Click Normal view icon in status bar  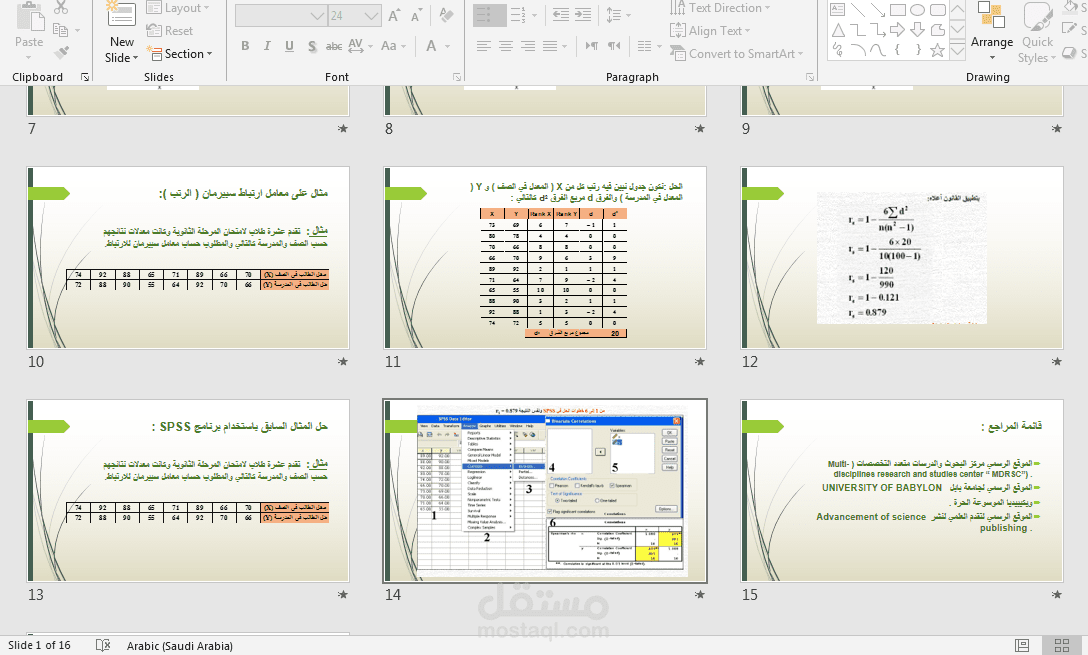click(x=1022, y=645)
